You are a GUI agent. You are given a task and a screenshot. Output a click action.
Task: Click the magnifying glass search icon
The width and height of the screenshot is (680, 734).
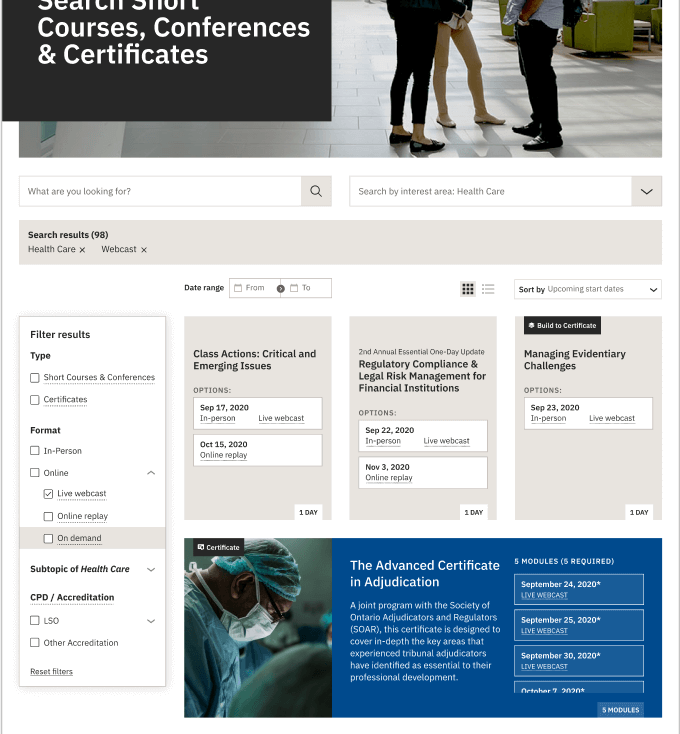coord(316,191)
